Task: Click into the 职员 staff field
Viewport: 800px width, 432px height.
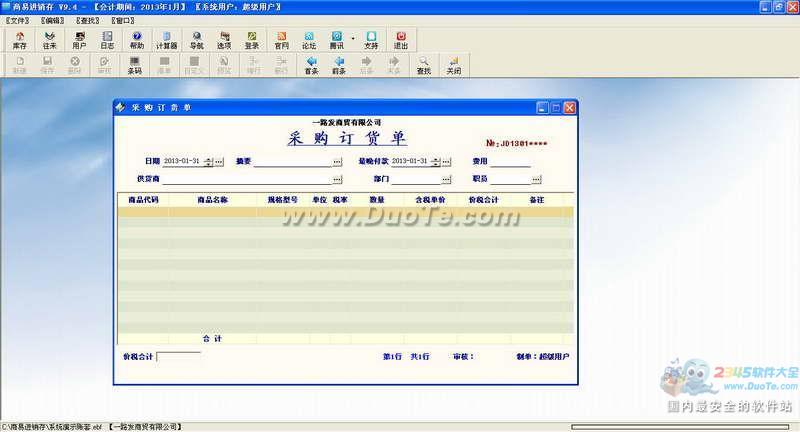Action: pyautogui.click(x=511, y=179)
